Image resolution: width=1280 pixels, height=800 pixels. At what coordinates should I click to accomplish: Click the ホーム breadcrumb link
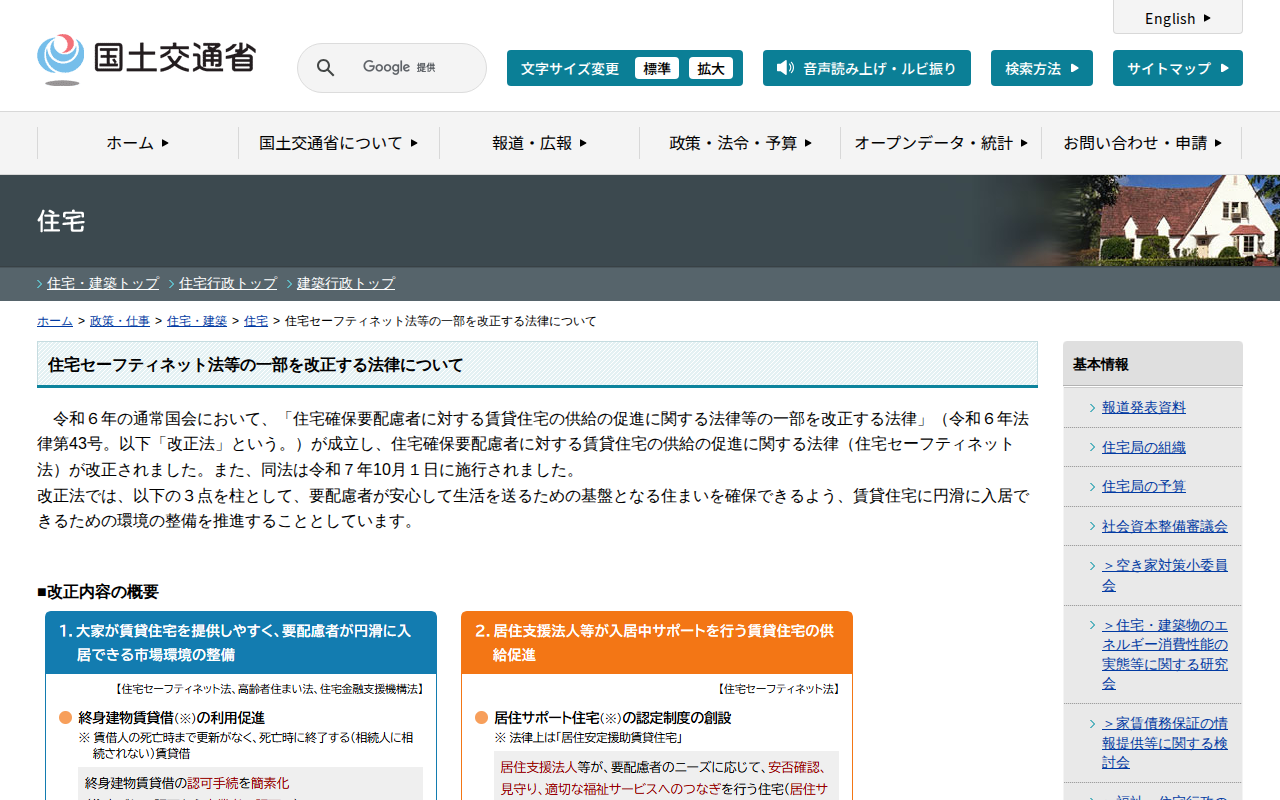pos(55,321)
